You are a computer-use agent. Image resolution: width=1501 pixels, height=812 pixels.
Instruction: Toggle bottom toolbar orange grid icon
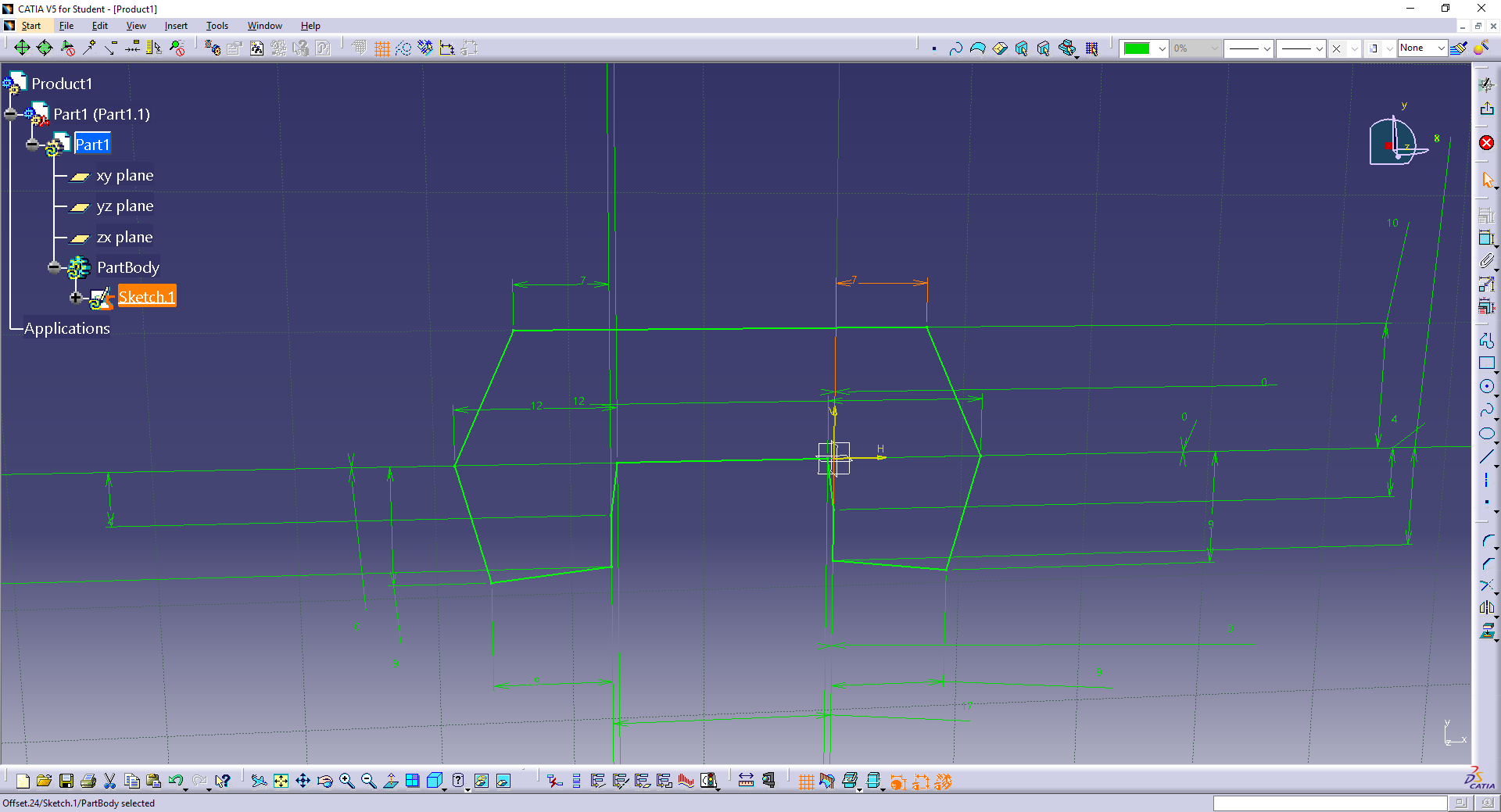click(806, 781)
